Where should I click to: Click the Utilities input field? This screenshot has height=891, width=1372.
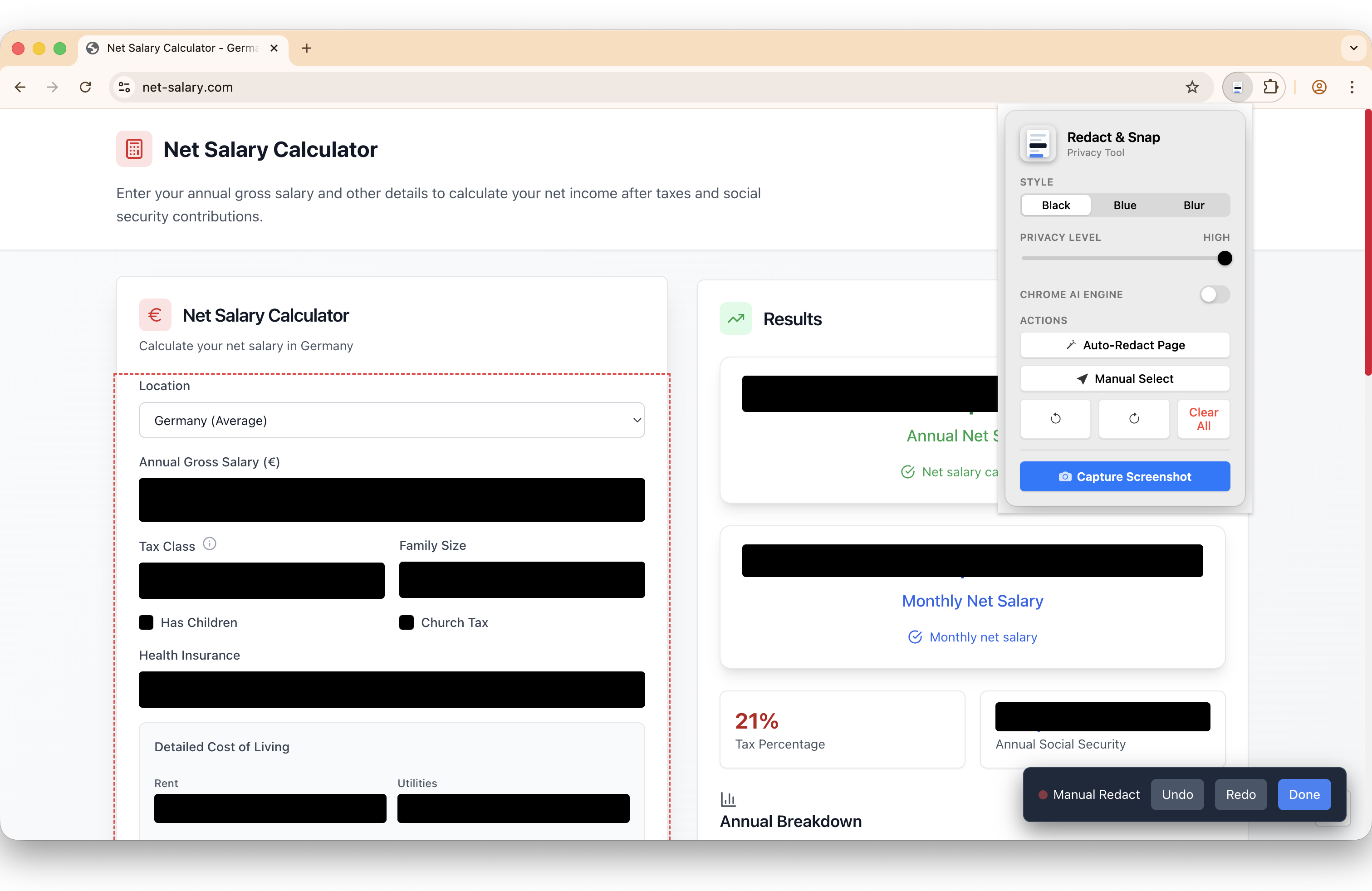click(513, 808)
